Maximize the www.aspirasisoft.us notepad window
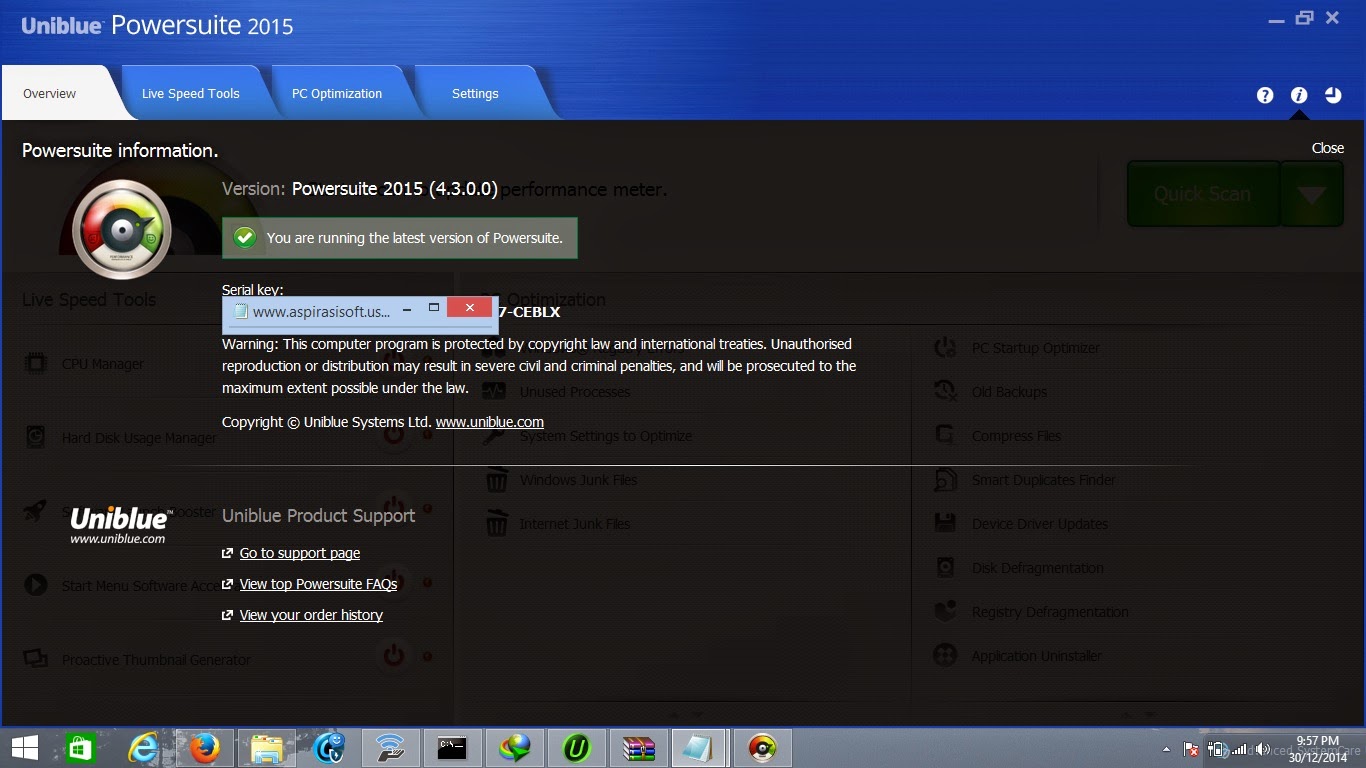The height and width of the screenshot is (768, 1366). tap(434, 309)
